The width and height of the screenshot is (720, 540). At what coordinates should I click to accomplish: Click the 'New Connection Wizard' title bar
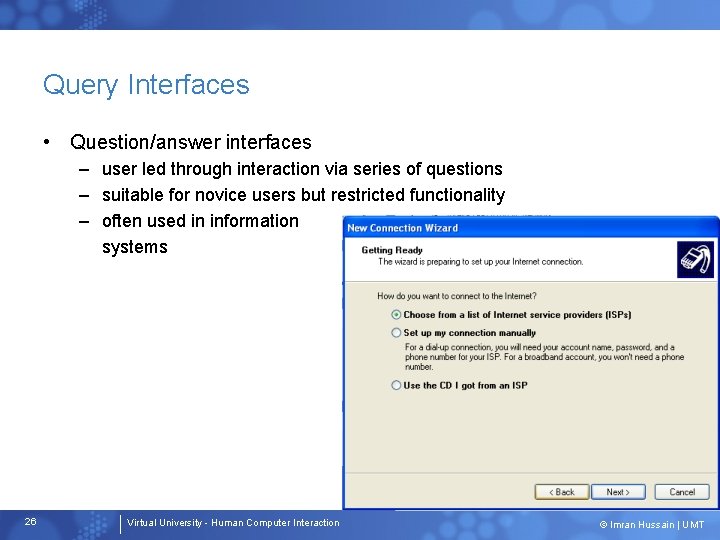pyautogui.click(x=531, y=228)
